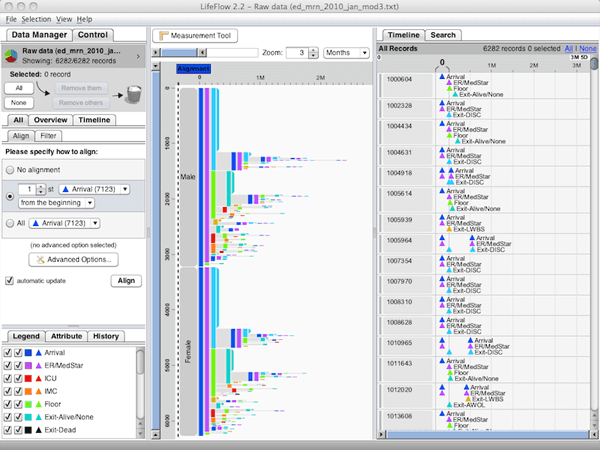Click the occurrence number stepper arrows

point(41,189)
